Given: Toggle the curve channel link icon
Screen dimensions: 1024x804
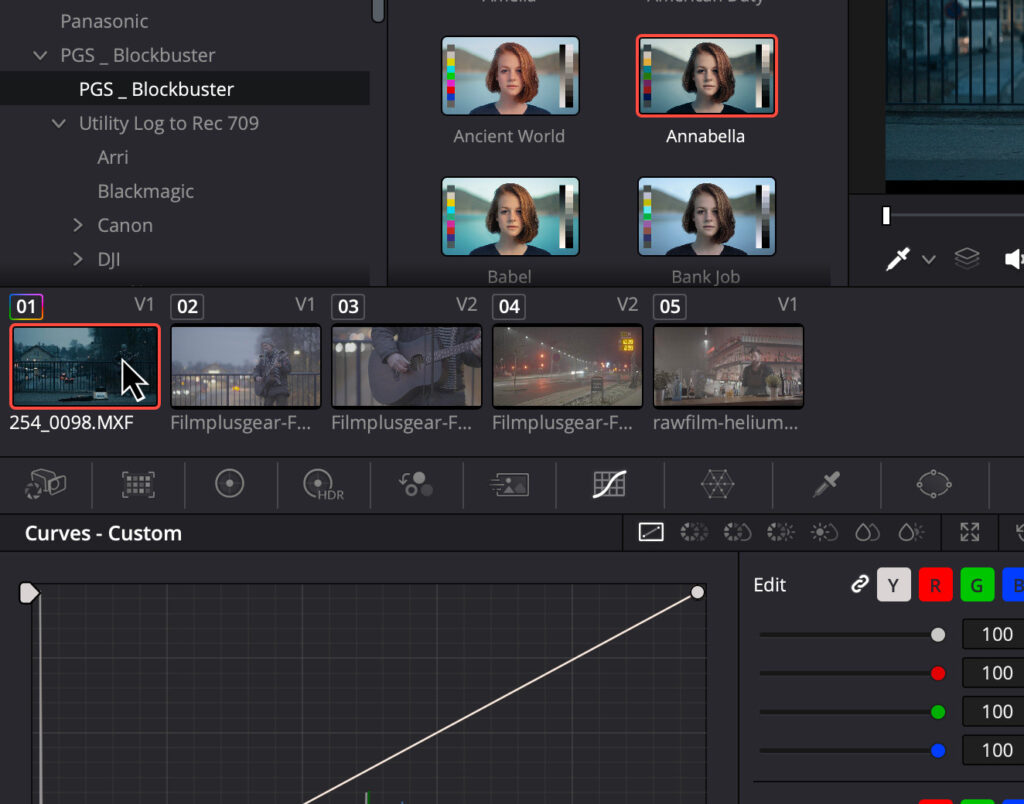Looking at the screenshot, I should (x=859, y=585).
